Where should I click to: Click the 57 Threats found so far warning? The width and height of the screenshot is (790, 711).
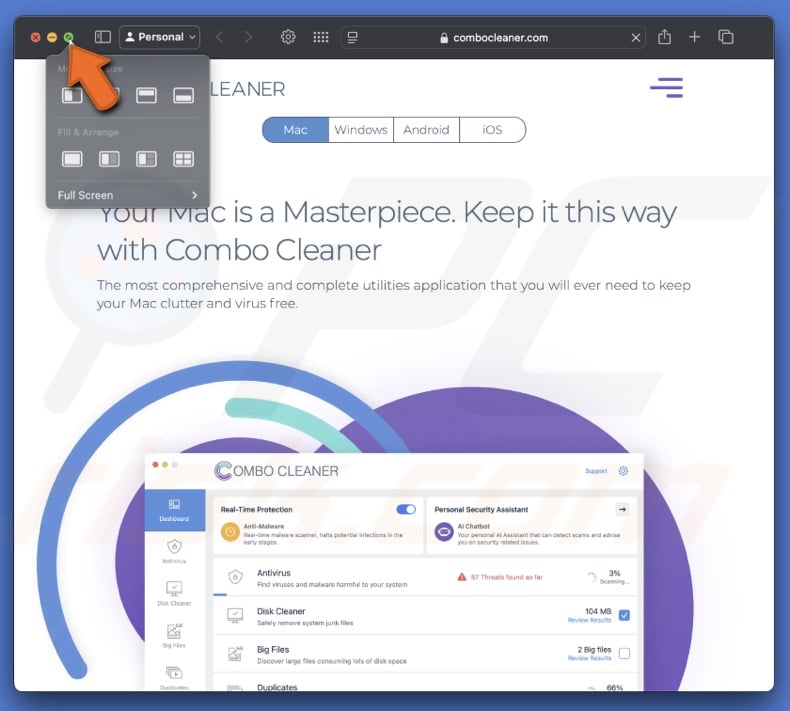[x=500, y=577]
